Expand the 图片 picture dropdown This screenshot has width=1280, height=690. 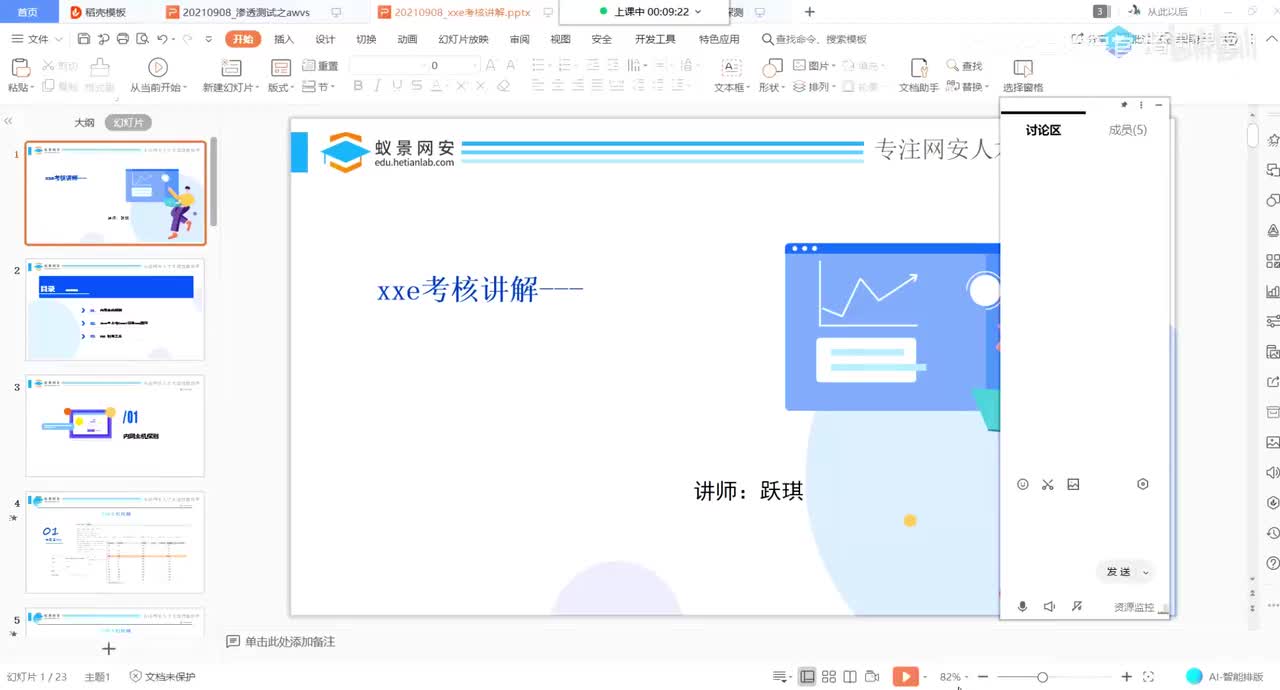coord(815,66)
